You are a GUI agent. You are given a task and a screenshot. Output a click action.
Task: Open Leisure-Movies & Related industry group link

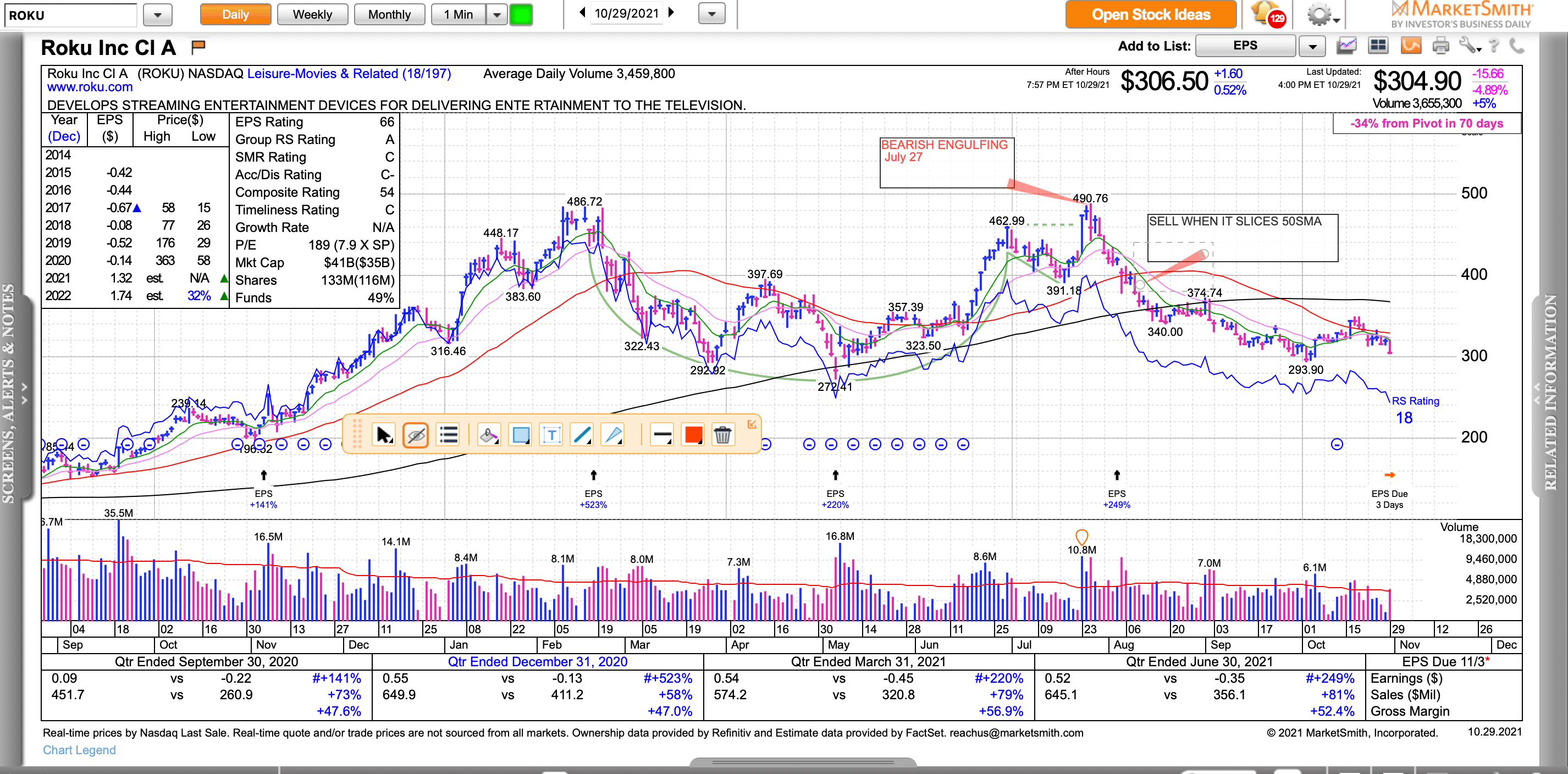click(x=350, y=74)
